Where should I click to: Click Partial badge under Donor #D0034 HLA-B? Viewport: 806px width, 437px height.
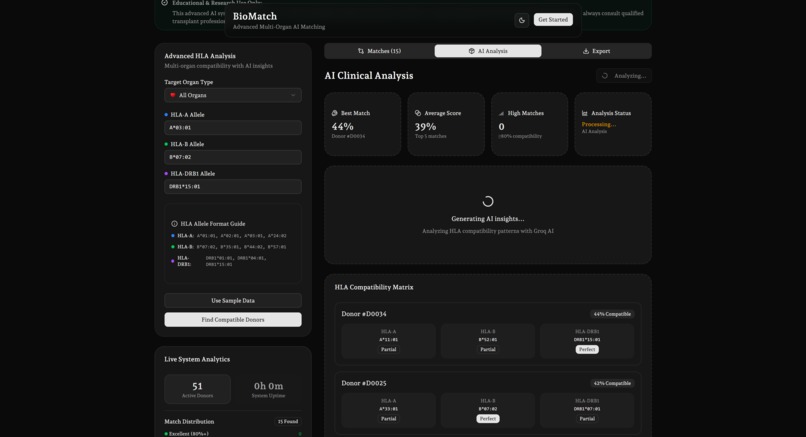pyautogui.click(x=488, y=349)
